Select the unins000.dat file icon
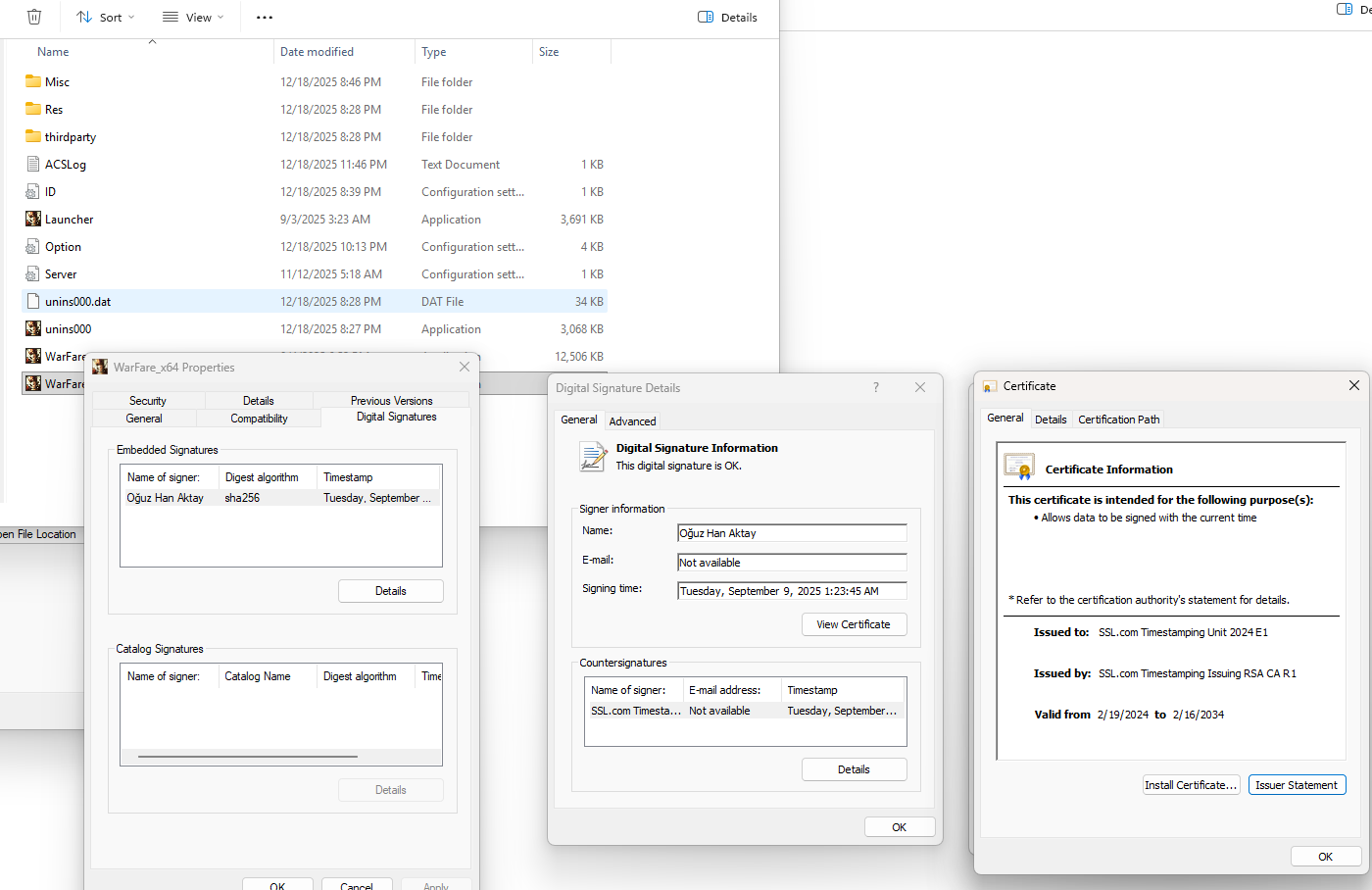The width and height of the screenshot is (1372, 890). coord(33,301)
